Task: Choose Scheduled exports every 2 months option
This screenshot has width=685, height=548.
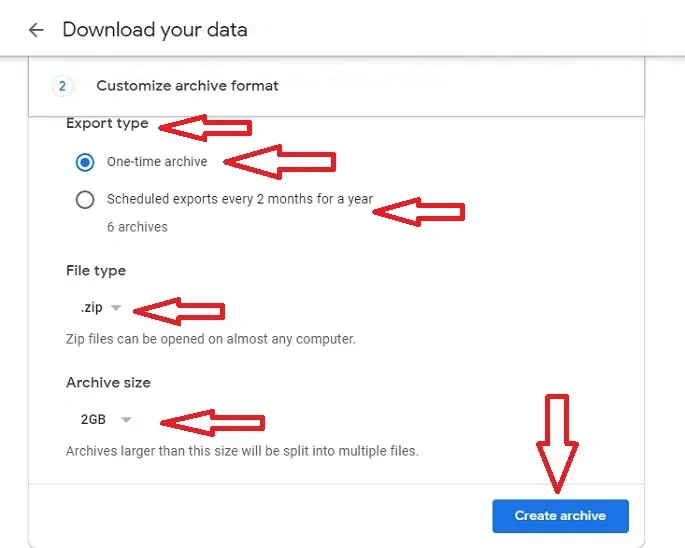Action: point(86,199)
